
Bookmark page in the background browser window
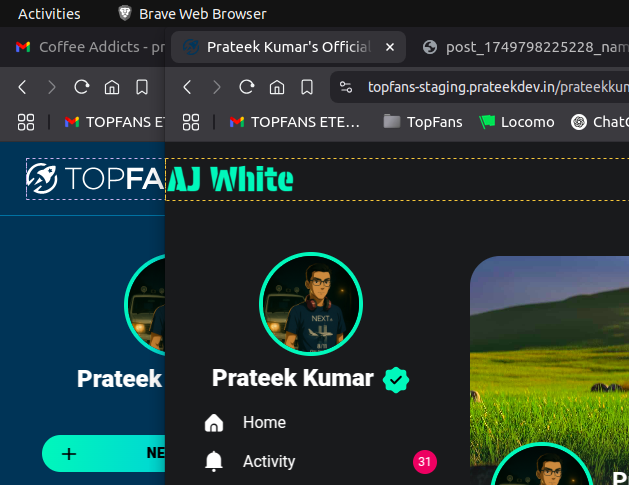coord(142,87)
